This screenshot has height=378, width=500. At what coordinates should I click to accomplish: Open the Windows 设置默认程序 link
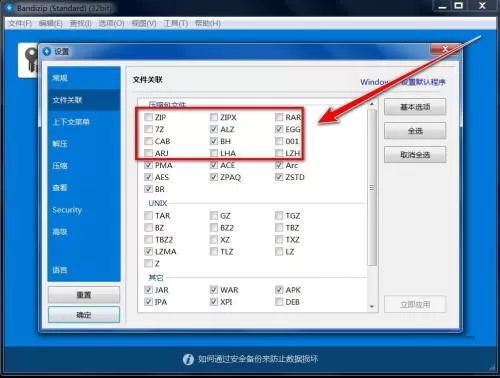point(403,82)
